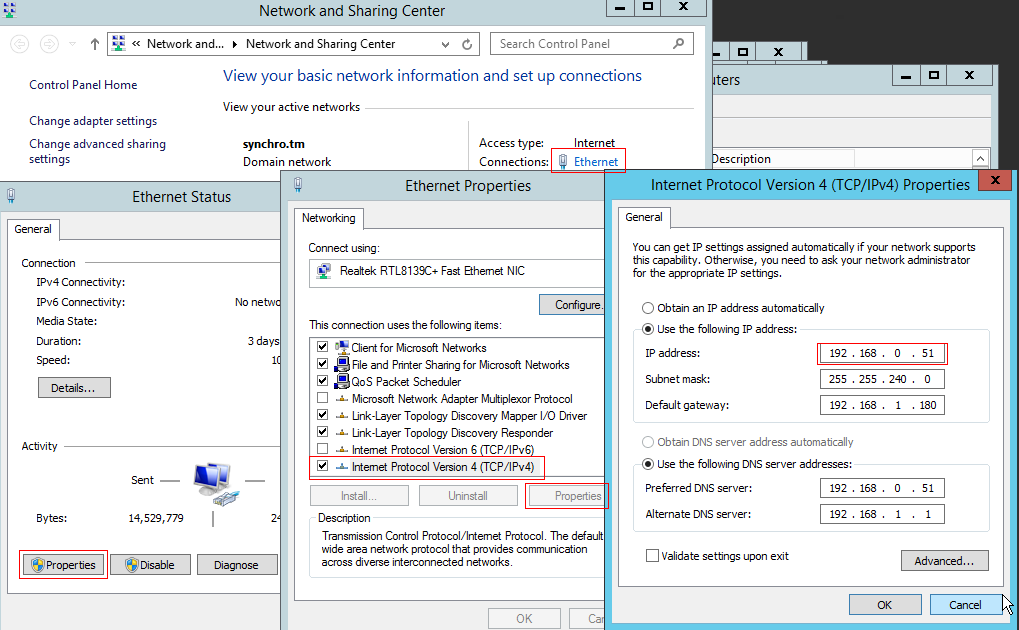
Task: Uncheck Link-Layer Topology Discovery Responder checkbox
Action: [322, 431]
